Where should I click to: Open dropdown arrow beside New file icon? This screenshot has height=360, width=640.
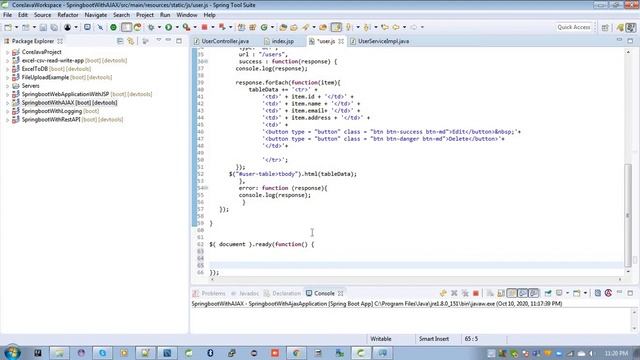pyautogui.click(x=16, y=27)
